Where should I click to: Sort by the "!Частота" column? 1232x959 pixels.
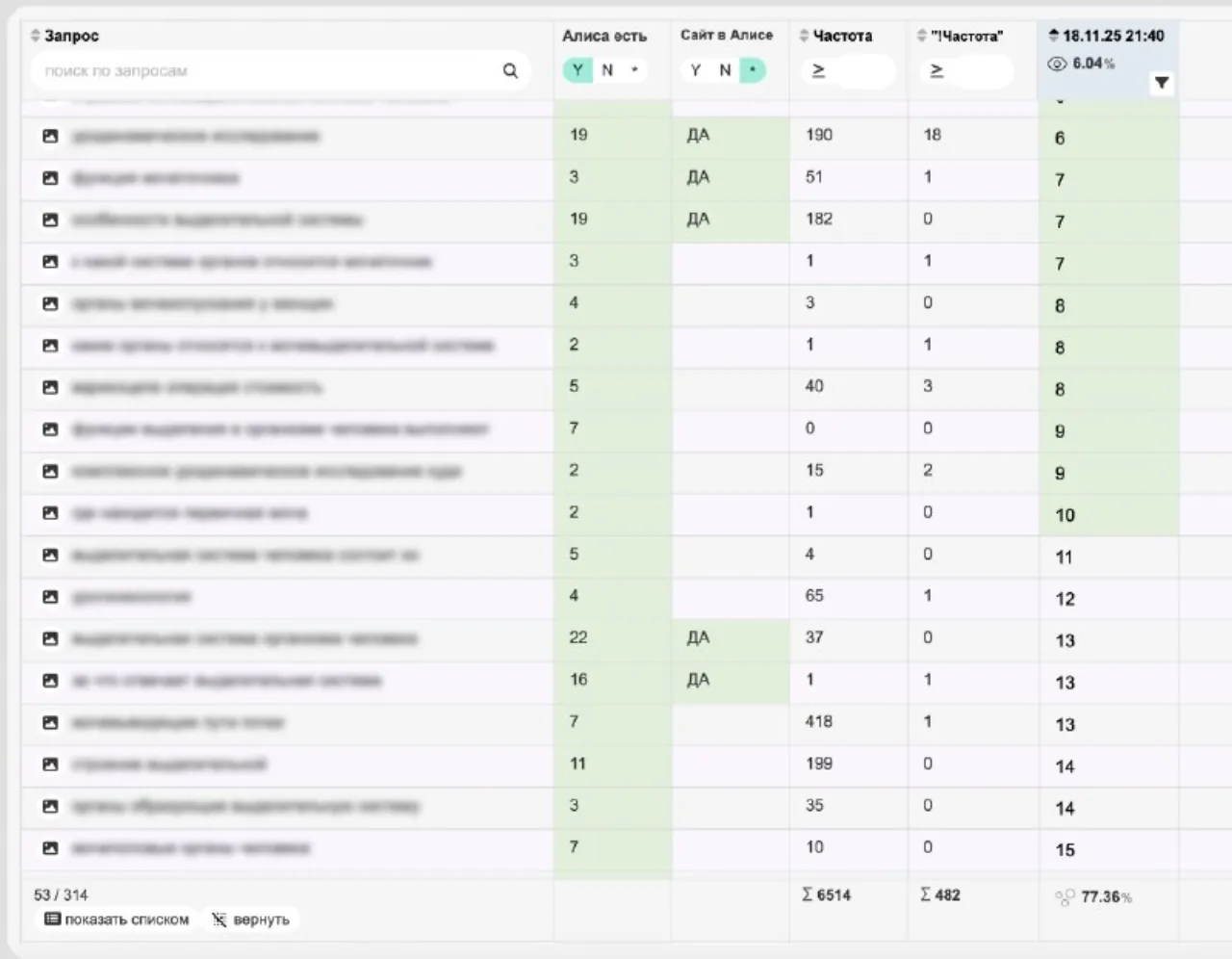click(x=960, y=36)
